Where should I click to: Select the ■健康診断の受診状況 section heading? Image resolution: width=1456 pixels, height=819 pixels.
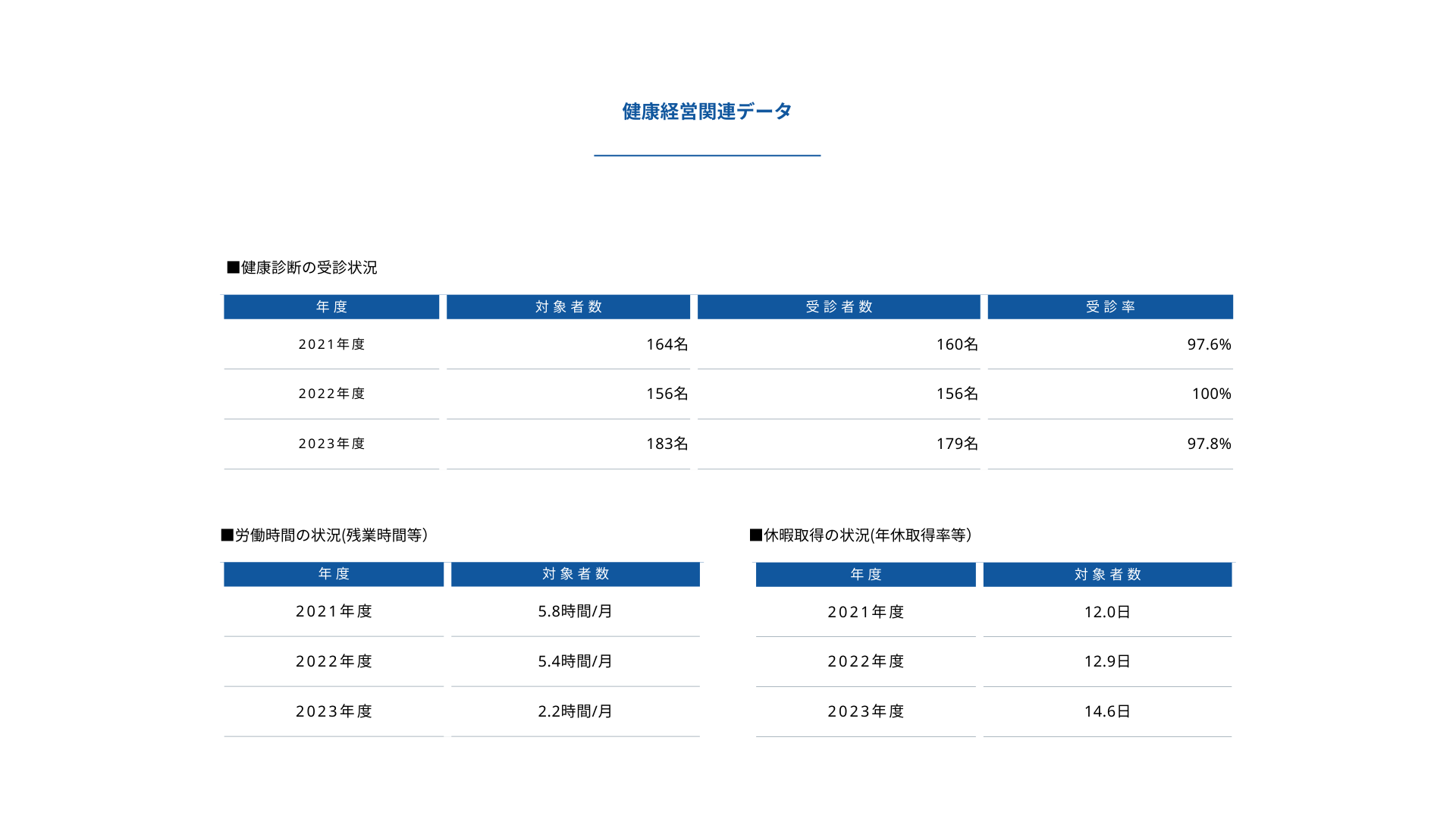pyautogui.click(x=302, y=268)
